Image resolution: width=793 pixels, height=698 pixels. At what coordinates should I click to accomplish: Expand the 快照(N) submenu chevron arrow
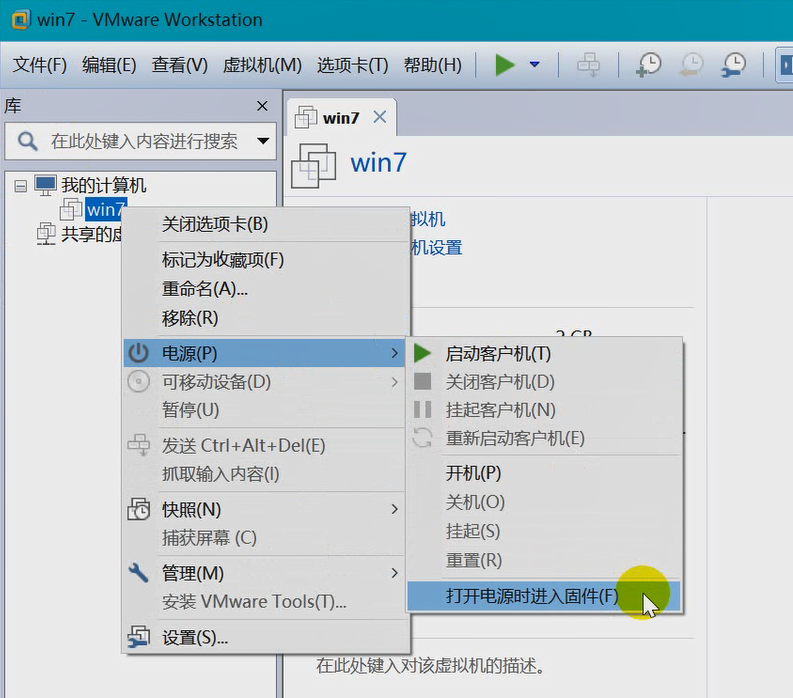click(394, 509)
